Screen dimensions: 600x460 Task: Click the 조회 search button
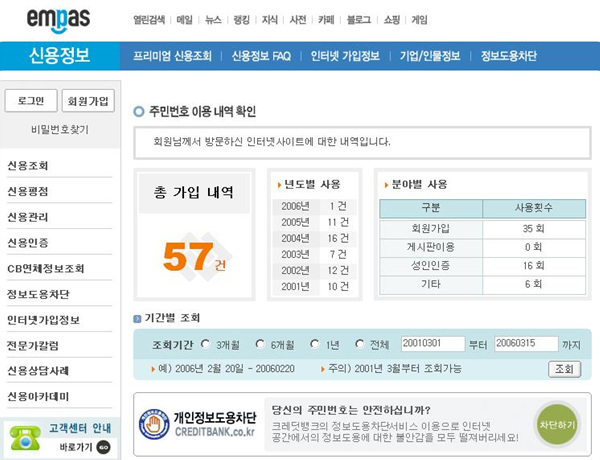point(563,369)
